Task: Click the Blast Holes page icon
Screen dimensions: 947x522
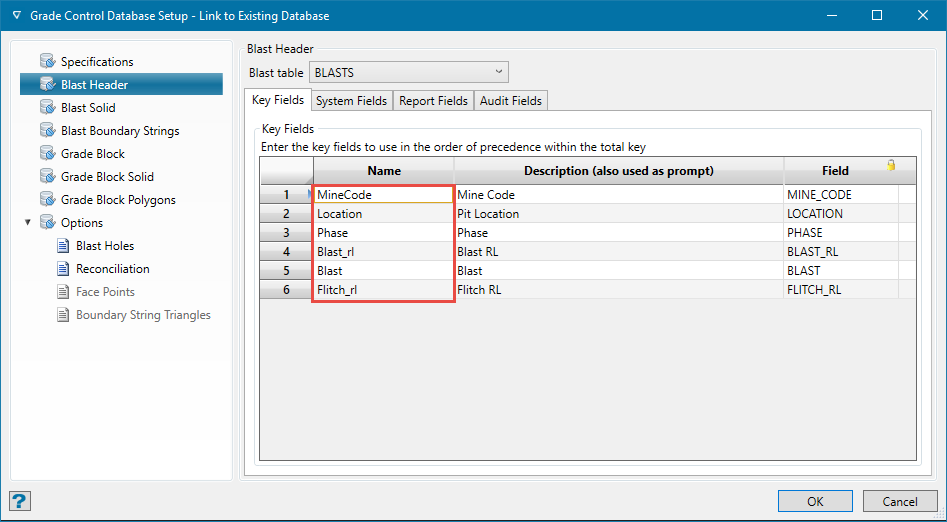Action: point(62,246)
